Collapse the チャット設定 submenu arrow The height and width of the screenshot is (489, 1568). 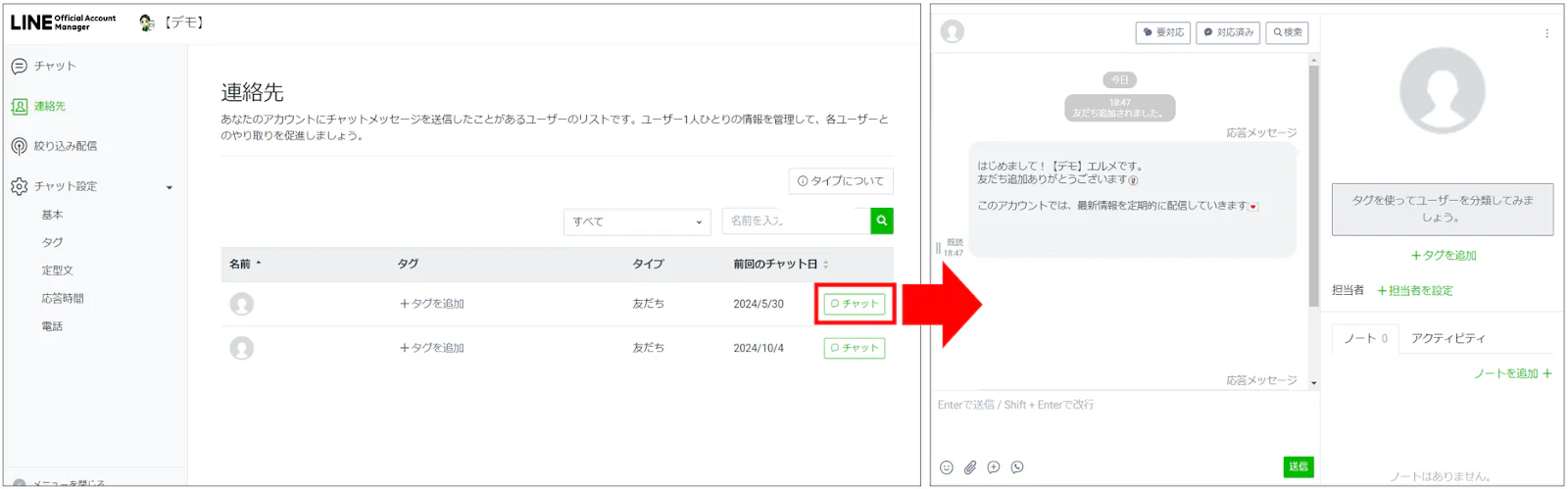click(x=170, y=187)
